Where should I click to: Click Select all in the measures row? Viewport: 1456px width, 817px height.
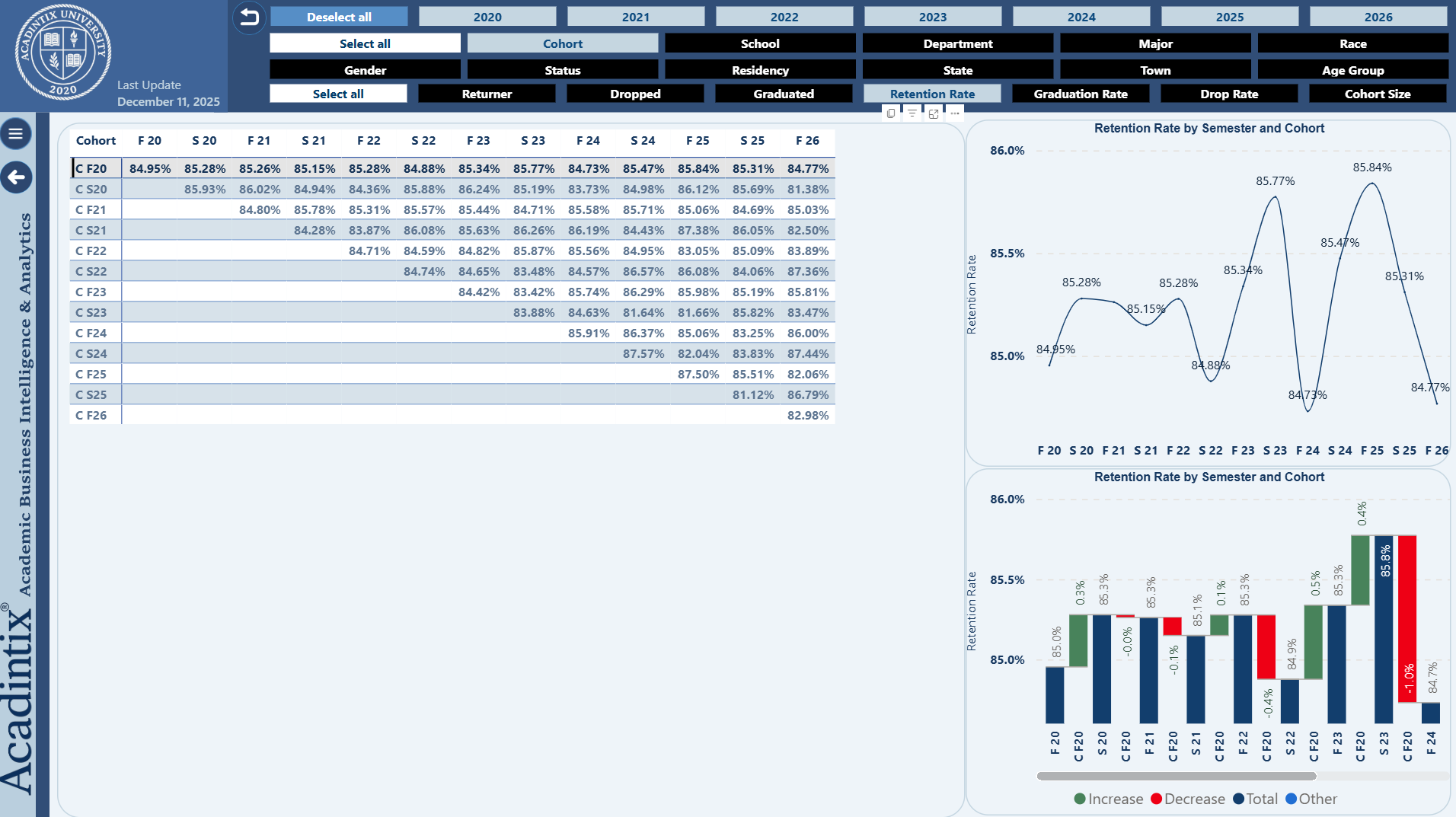pyautogui.click(x=338, y=94)
